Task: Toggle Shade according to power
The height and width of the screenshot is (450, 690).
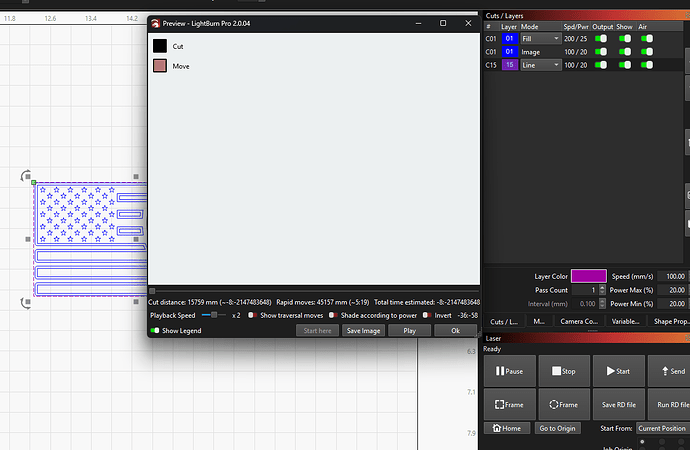Action: [x=333, y=315]
